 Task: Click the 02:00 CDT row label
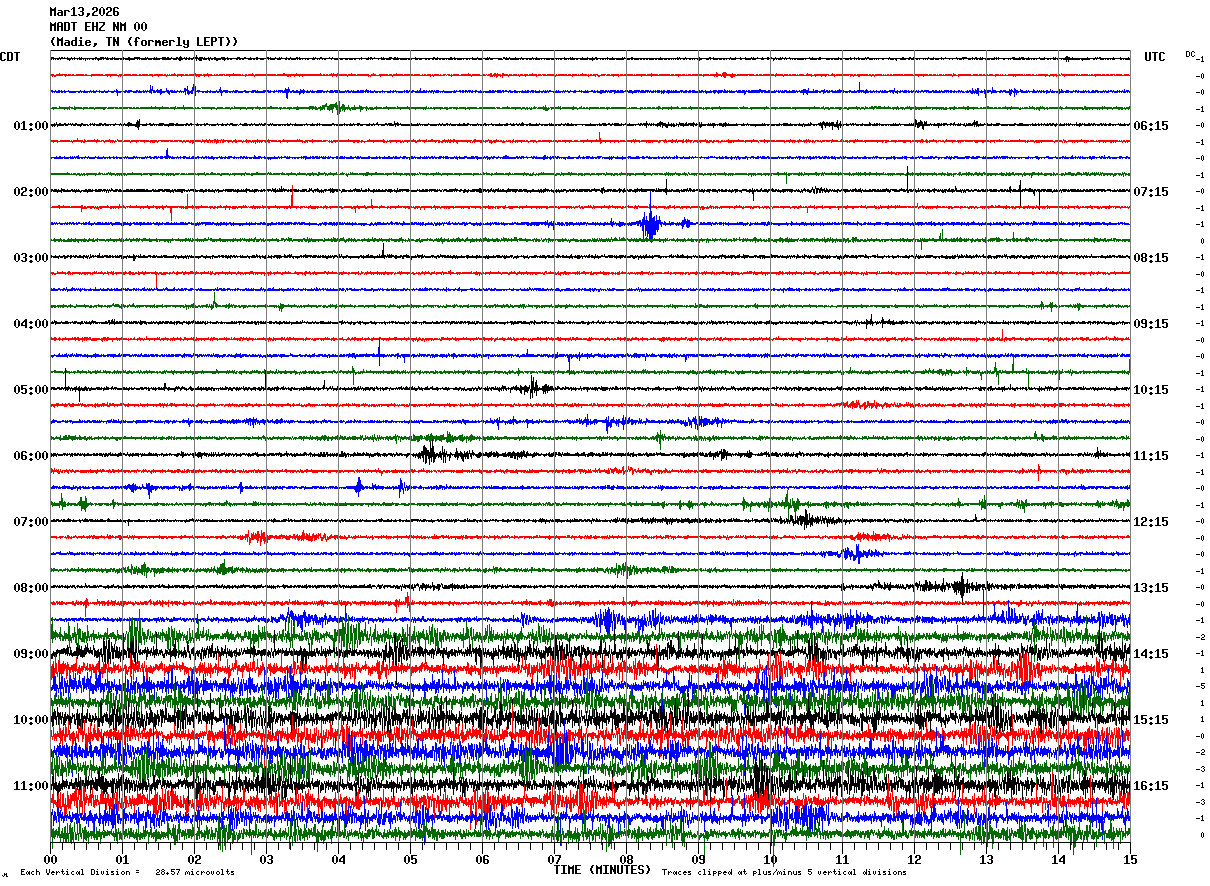tap(30, 192)
